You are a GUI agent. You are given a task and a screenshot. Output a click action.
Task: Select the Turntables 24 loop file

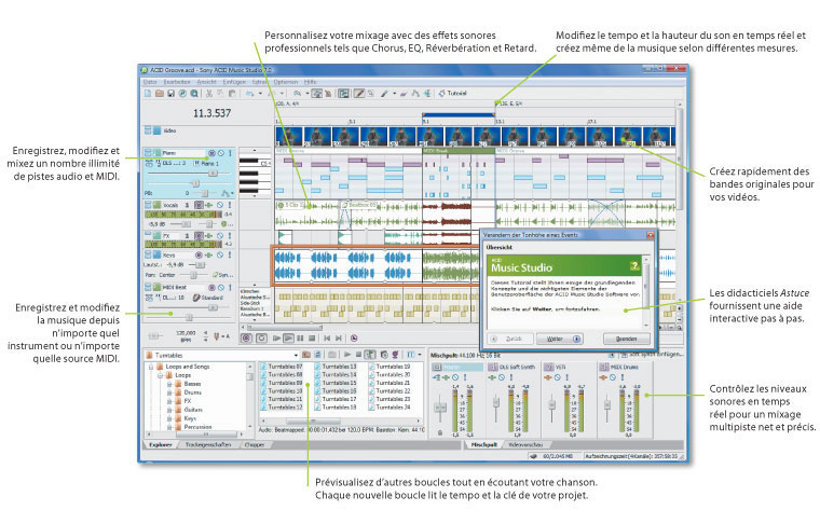391,407
